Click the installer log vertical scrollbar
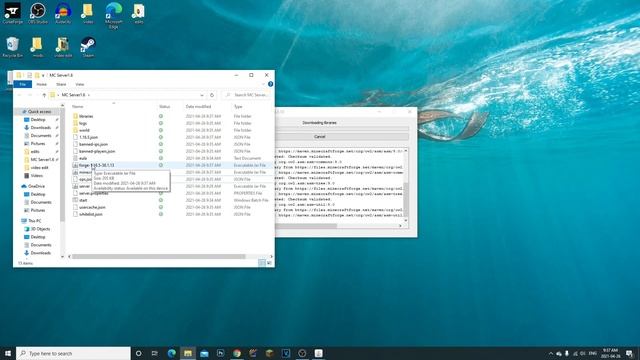Image resolution: width=640 pixels, height=360 pixels. point(405,201)
